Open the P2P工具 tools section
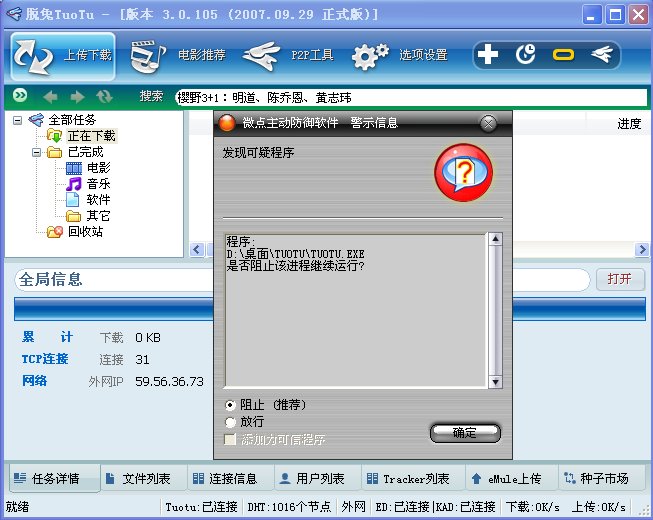 point(289,56)
